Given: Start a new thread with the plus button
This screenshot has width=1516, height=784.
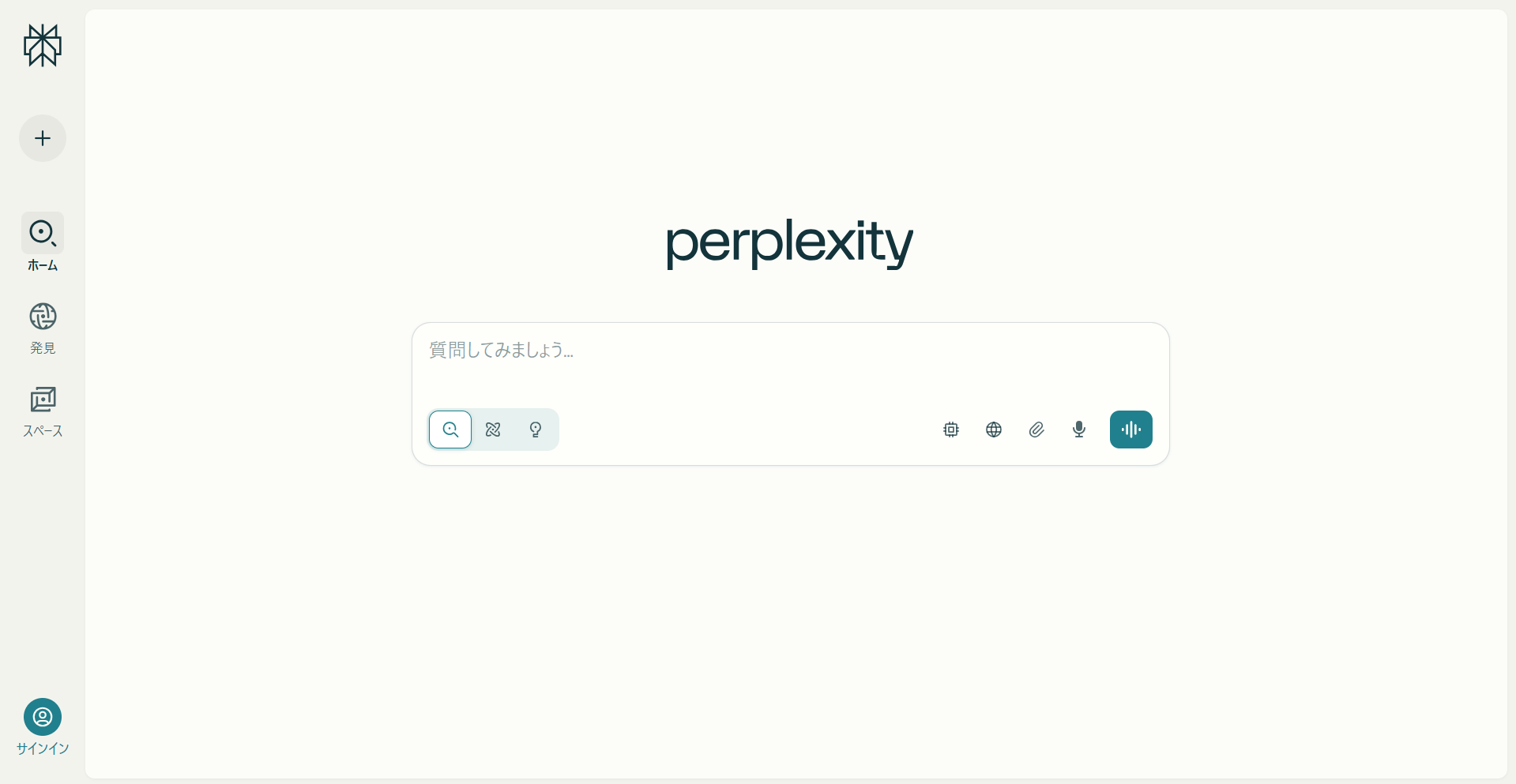Looking at the screenshot, I should click(43, 138).
